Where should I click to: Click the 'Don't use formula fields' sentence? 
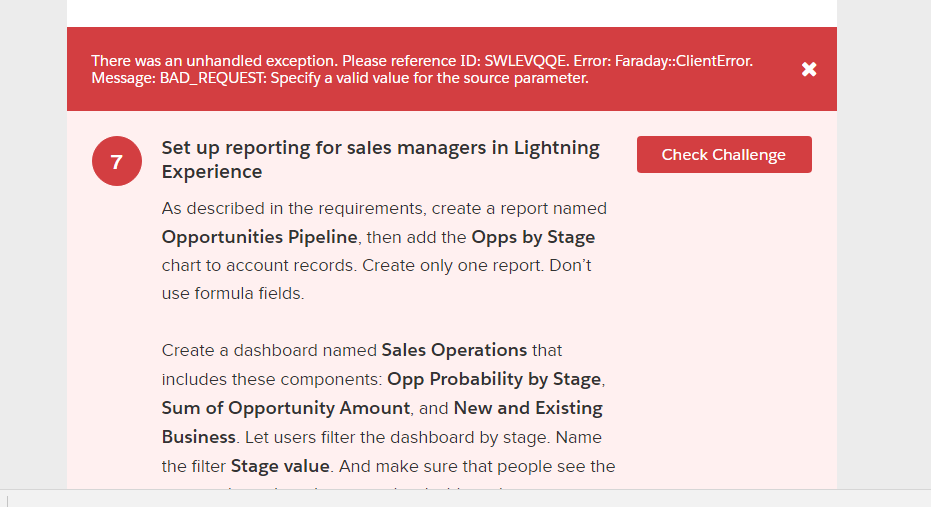point(235,294)
